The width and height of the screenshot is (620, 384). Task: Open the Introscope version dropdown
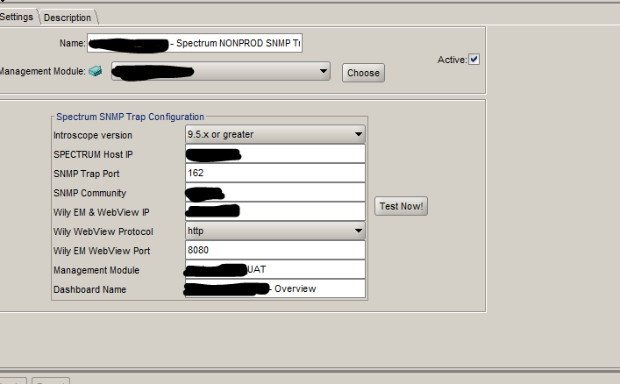[x=275, y=134]
